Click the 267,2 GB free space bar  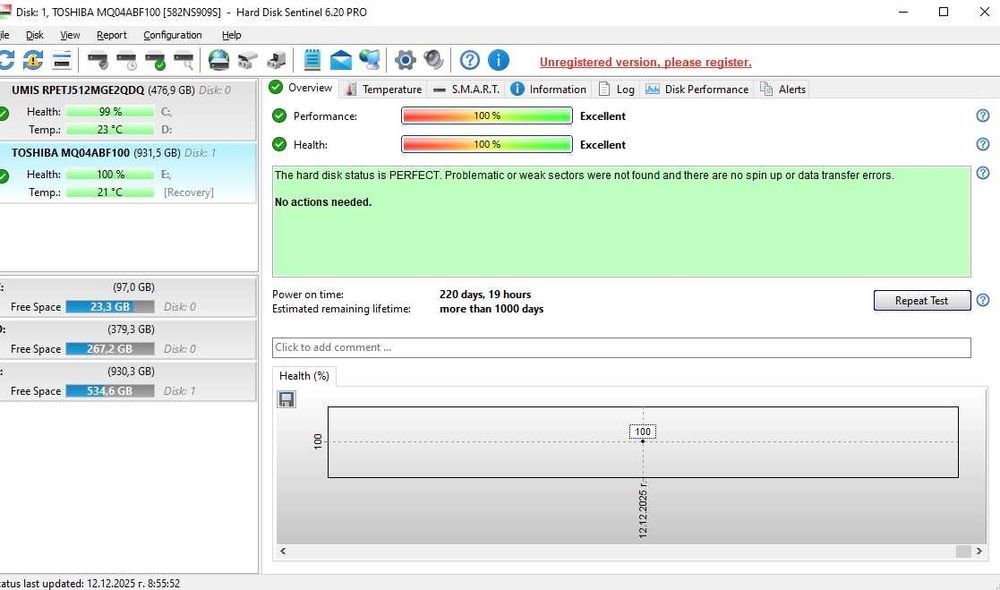coord(110,349)
